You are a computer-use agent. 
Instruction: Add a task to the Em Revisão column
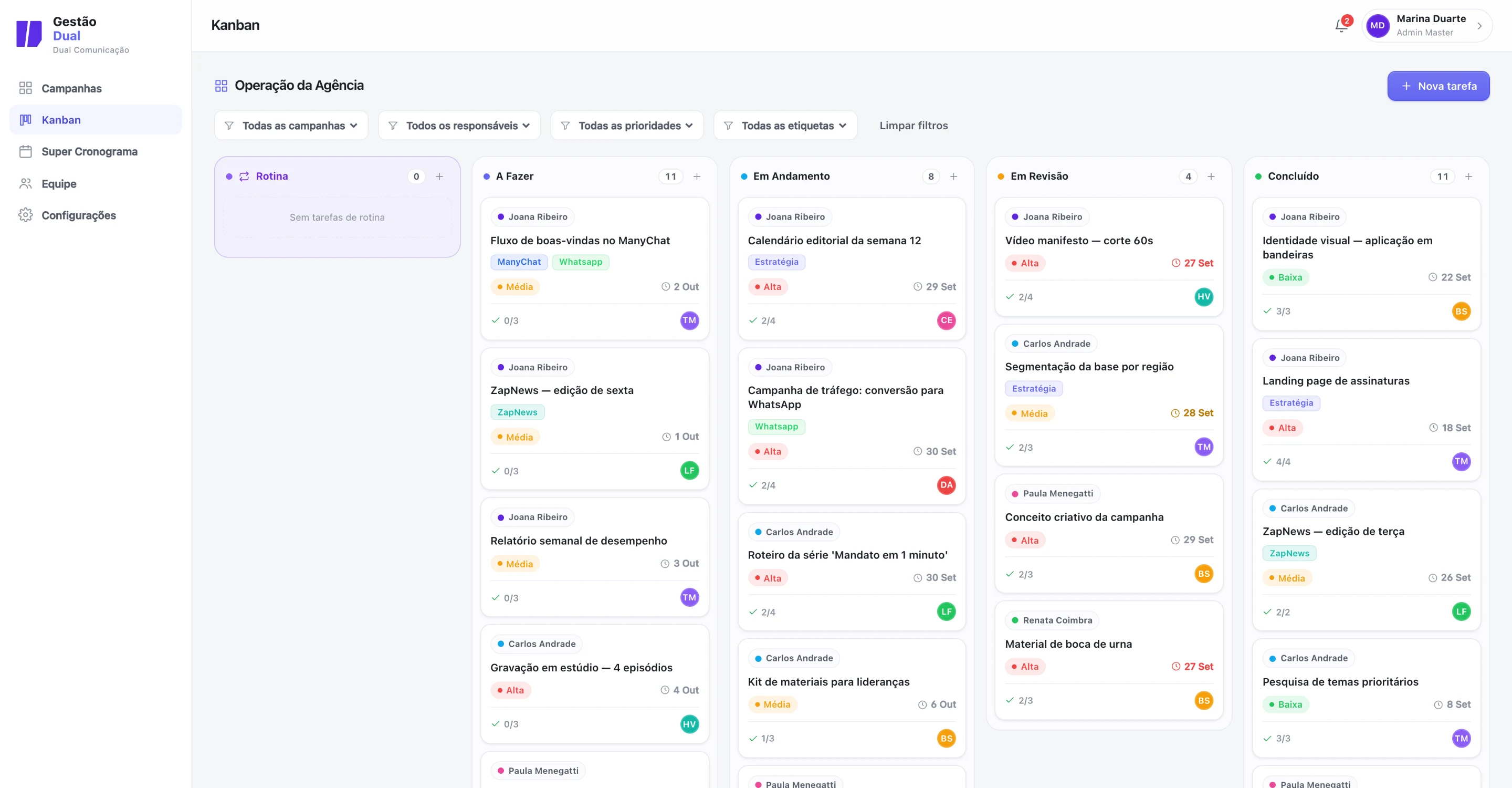pyautogui.click(x=1211, y=176)
